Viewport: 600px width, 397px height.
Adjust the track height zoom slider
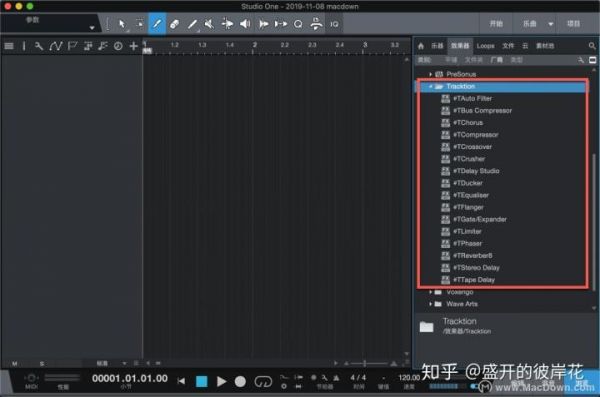click(x=369, y=363)
